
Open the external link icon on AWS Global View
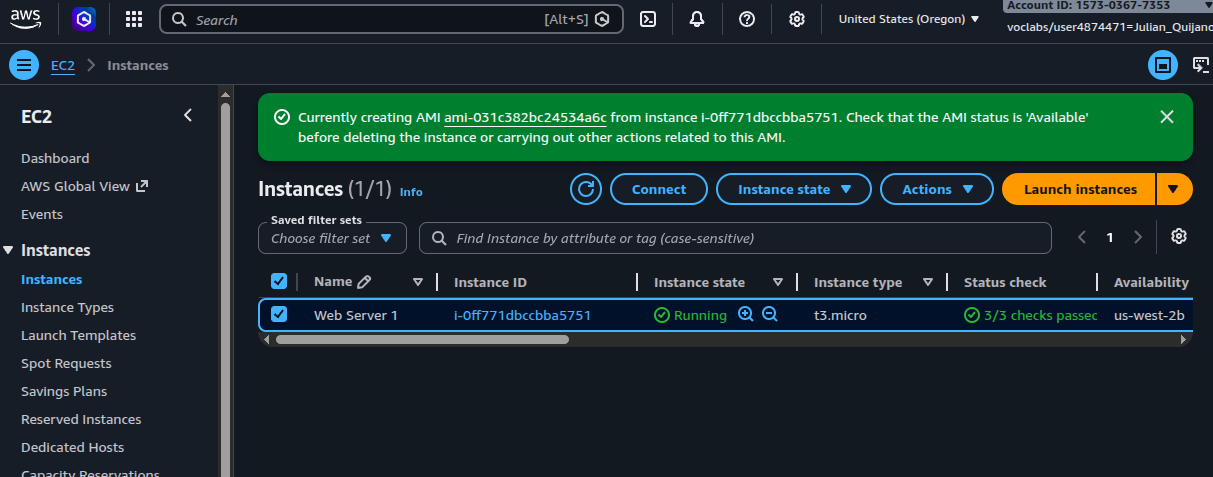[142, 186]
